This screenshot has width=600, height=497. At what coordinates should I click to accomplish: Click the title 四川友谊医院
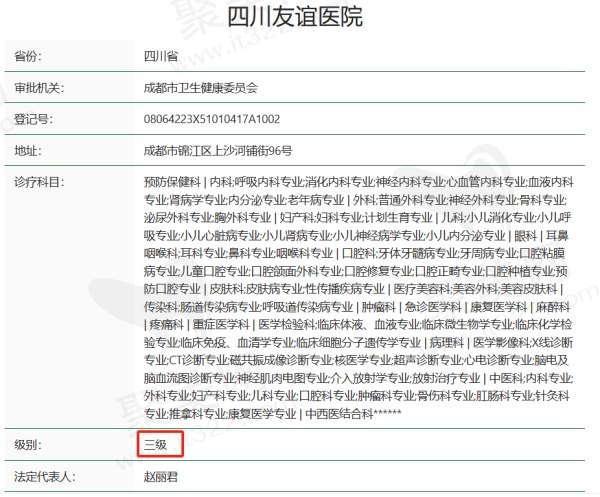tap(295, 17)
